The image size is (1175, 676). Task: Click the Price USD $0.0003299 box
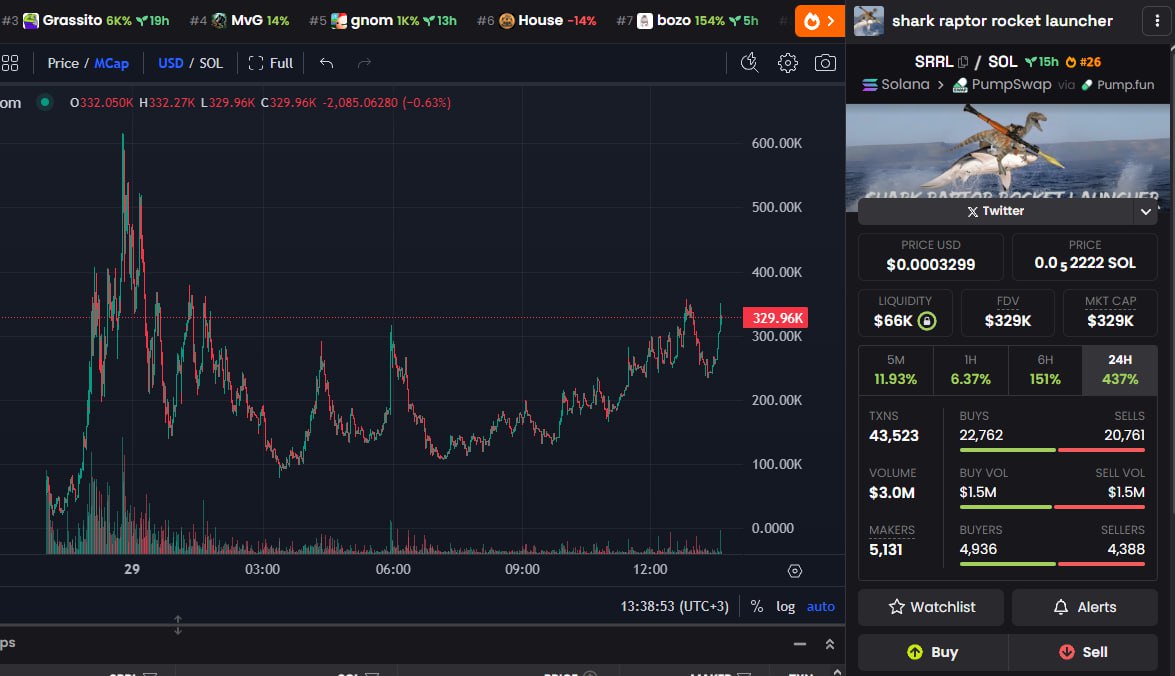click(x=931, y=256)
